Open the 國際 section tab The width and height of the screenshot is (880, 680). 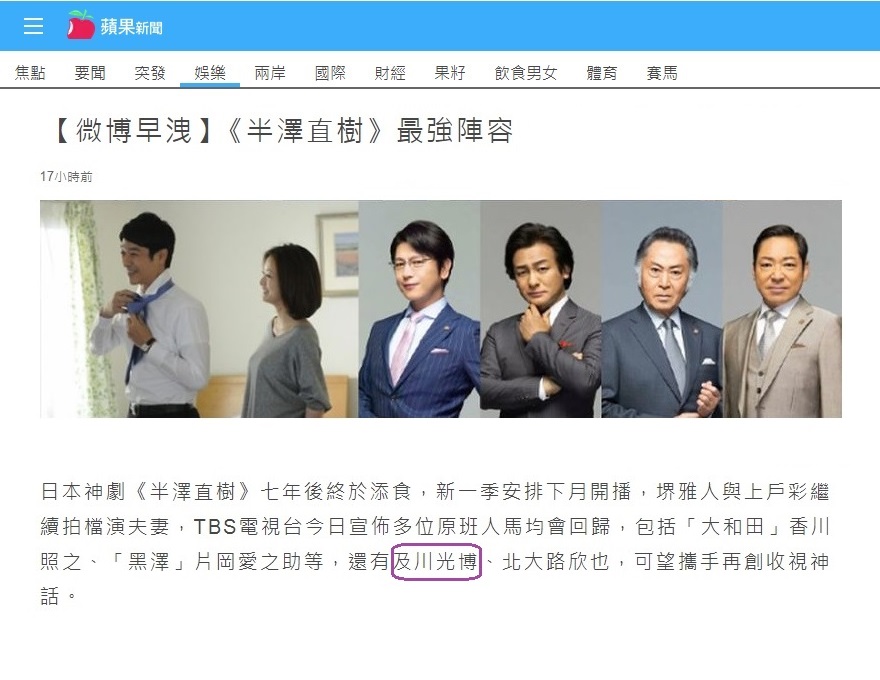pos(330,73)
